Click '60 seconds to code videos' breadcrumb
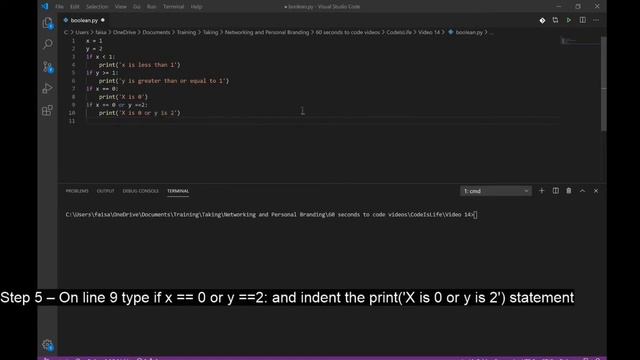 [x=348, y=32]
